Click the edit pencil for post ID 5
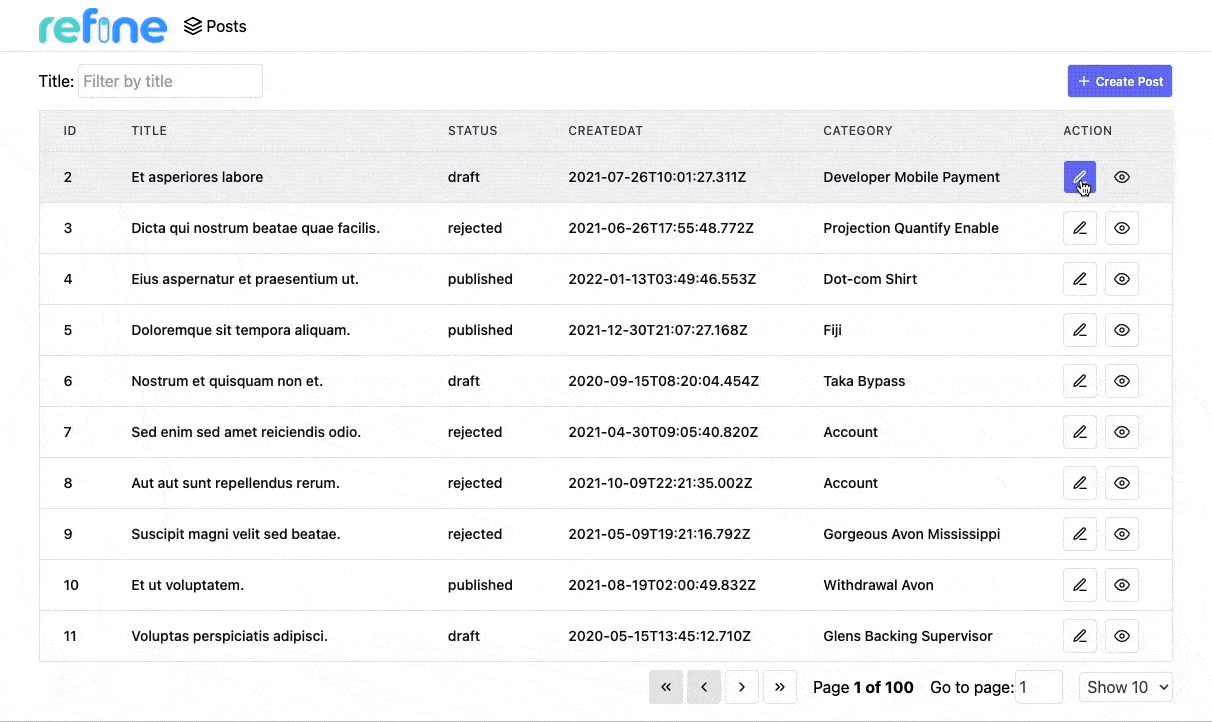 click(x=1079, y=330)
